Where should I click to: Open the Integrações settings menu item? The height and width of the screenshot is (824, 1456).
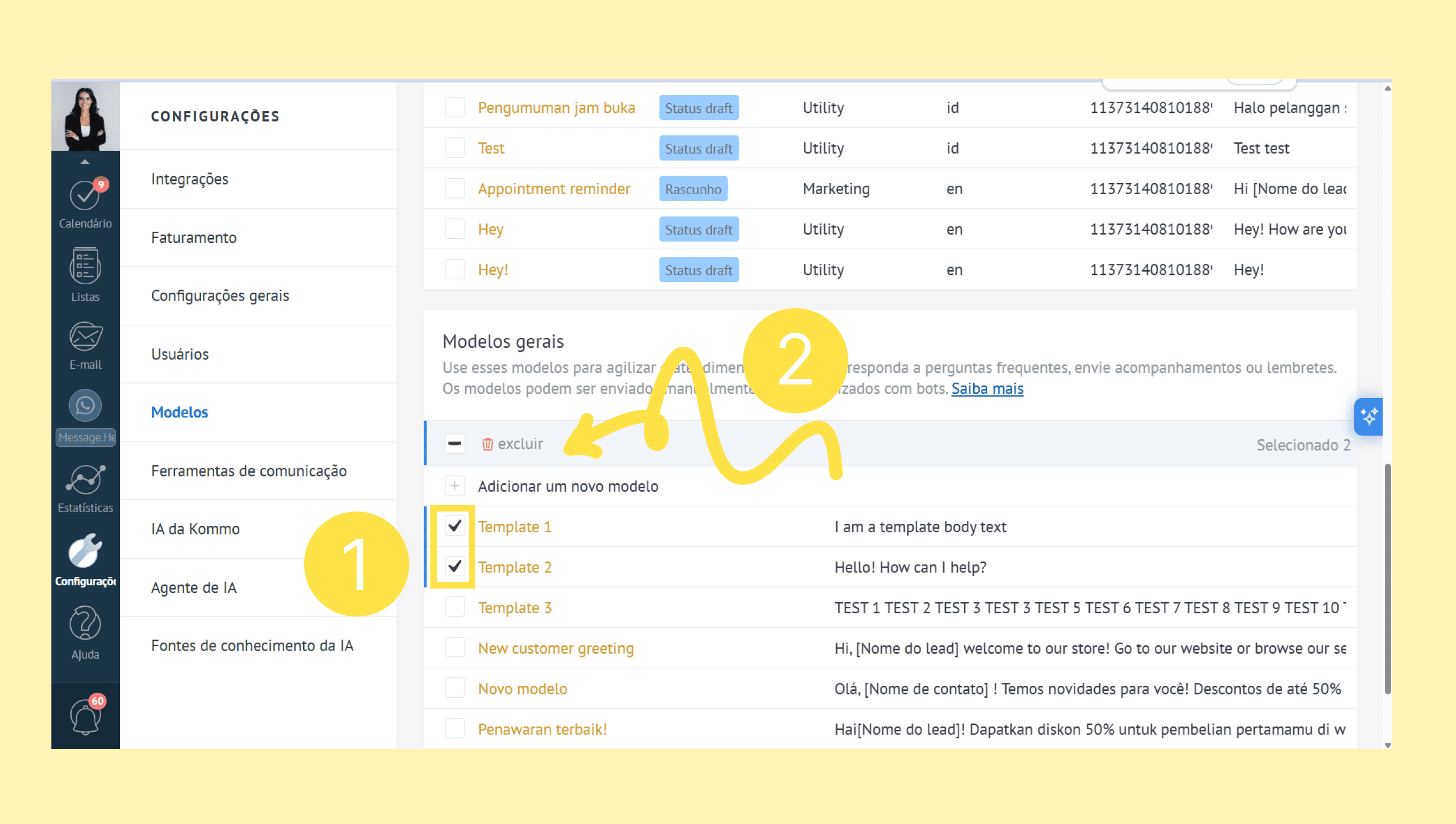(189, 179)
